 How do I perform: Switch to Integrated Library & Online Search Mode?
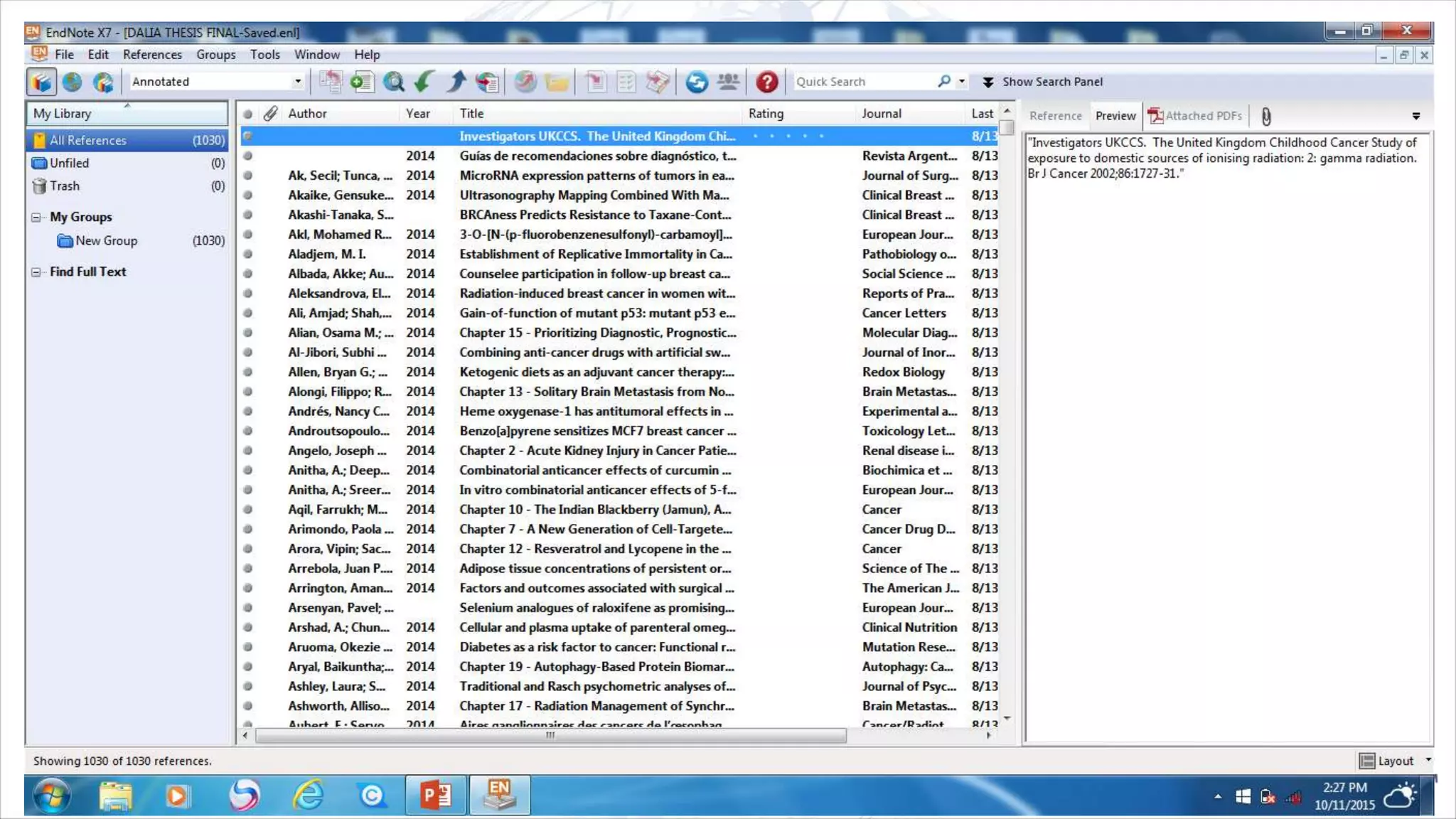click(103, 82)
